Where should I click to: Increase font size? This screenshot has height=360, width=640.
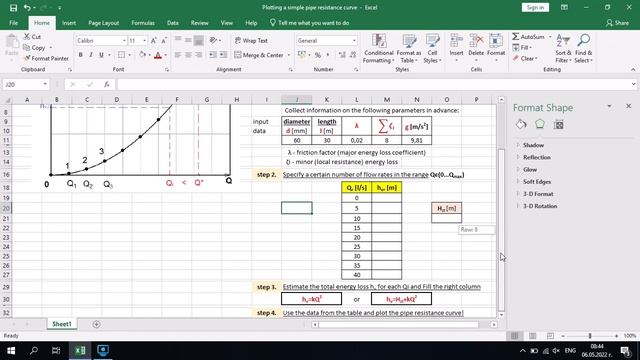153,40
